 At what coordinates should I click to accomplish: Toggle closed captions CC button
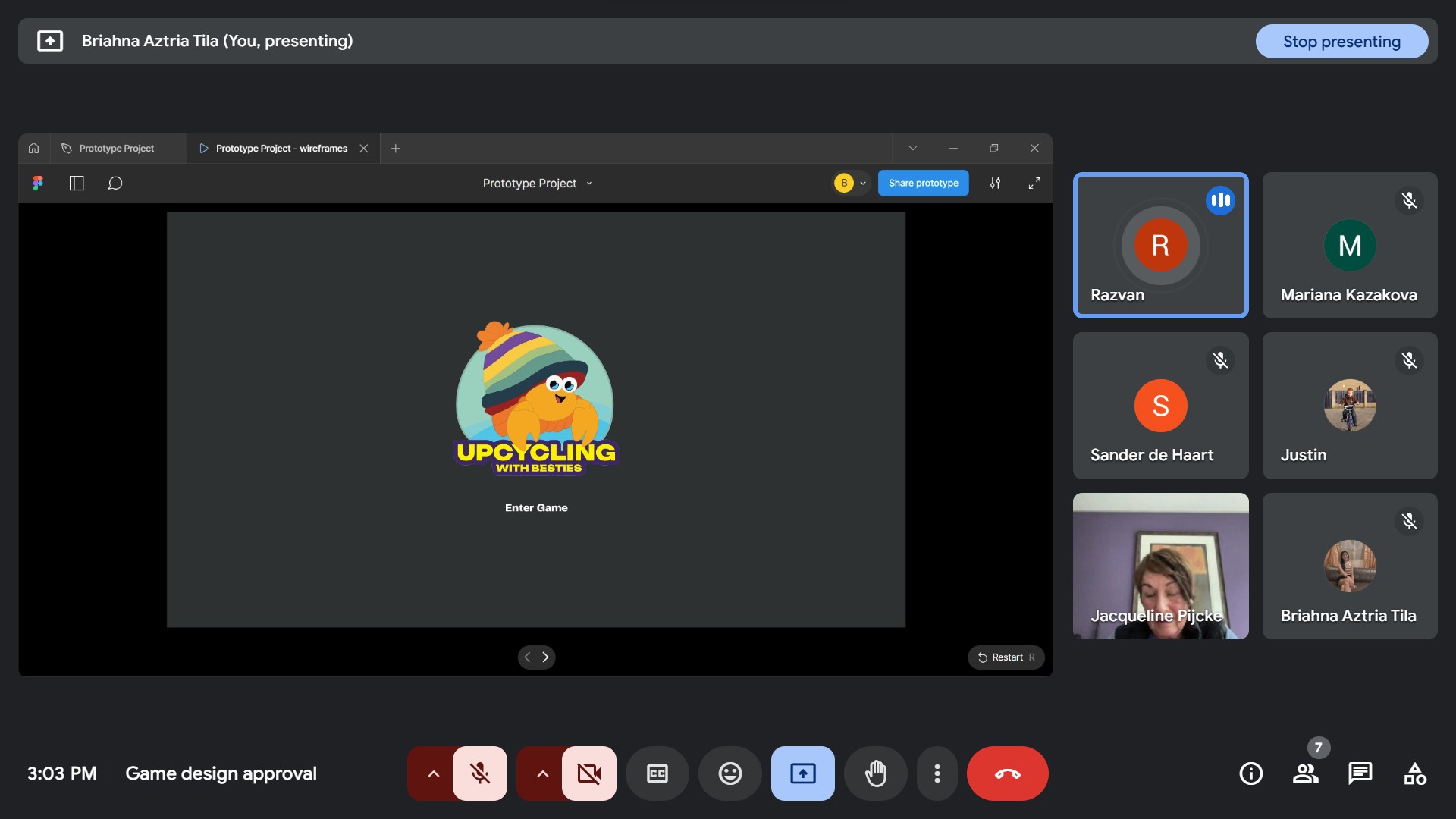[x=657, y=773]
